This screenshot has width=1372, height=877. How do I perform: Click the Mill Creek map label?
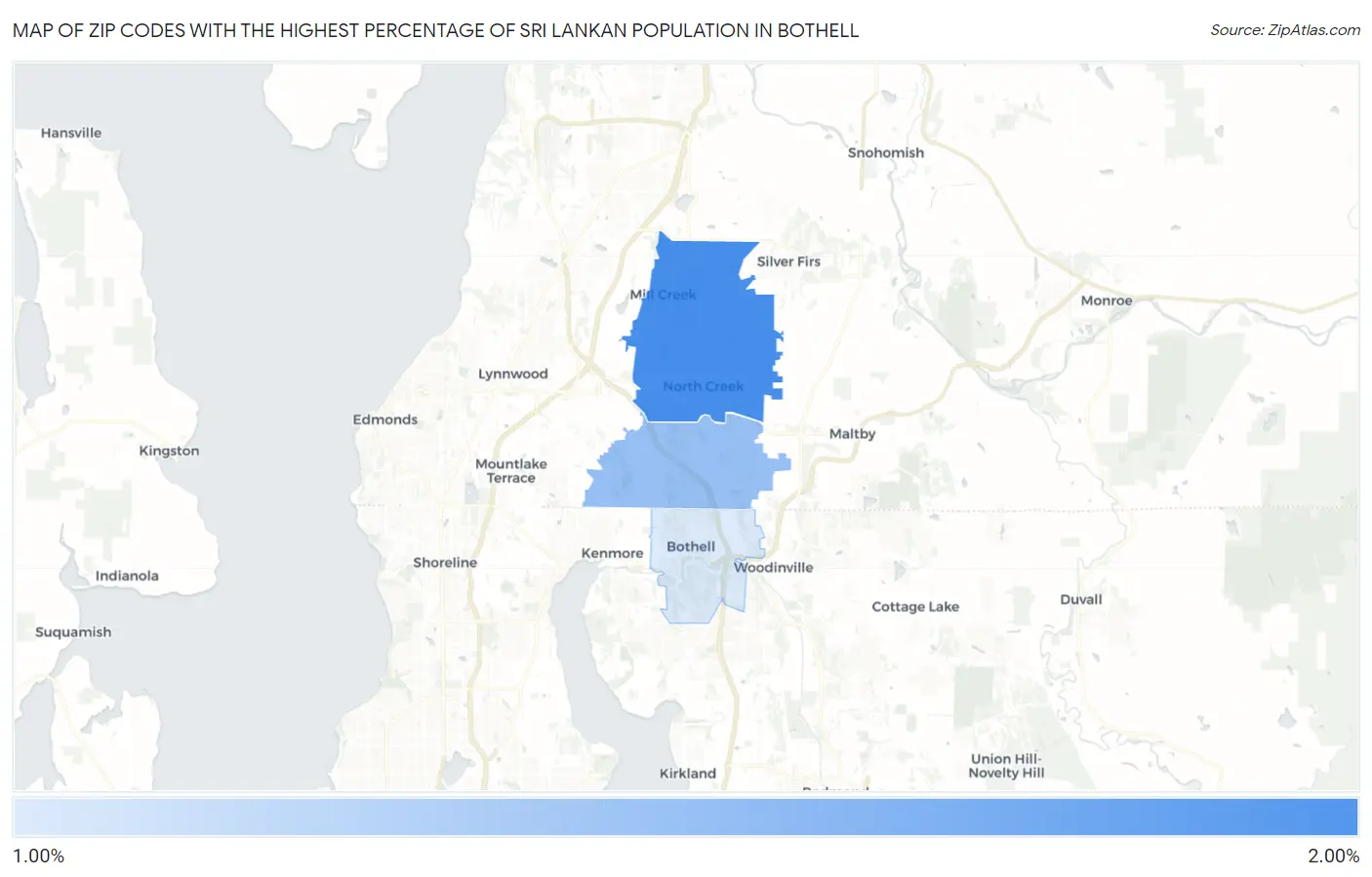pos(663,295)
